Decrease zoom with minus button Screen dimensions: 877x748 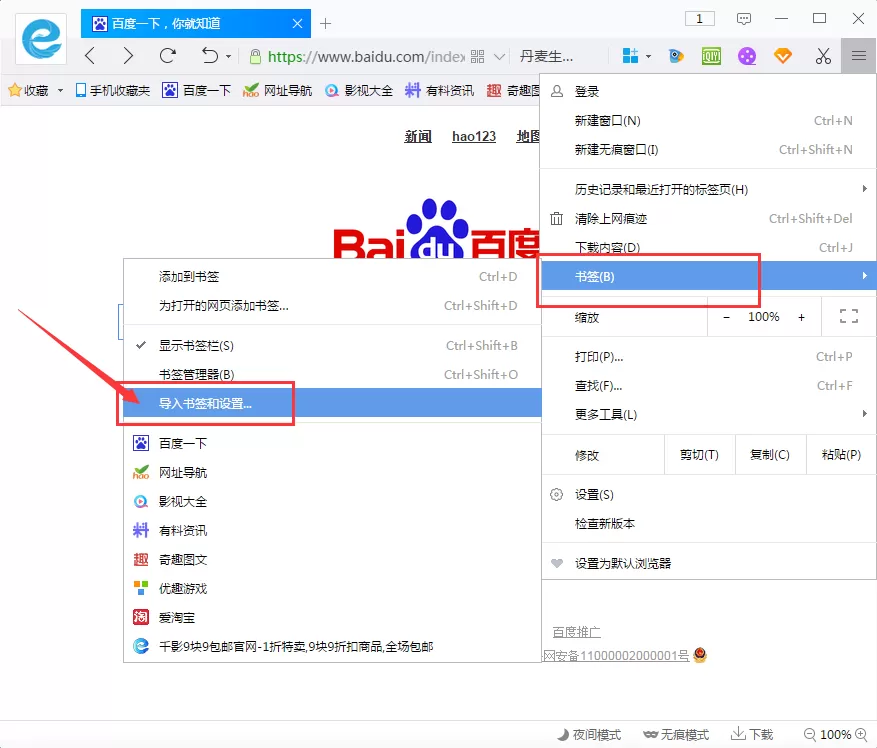(x=726, y=317)
